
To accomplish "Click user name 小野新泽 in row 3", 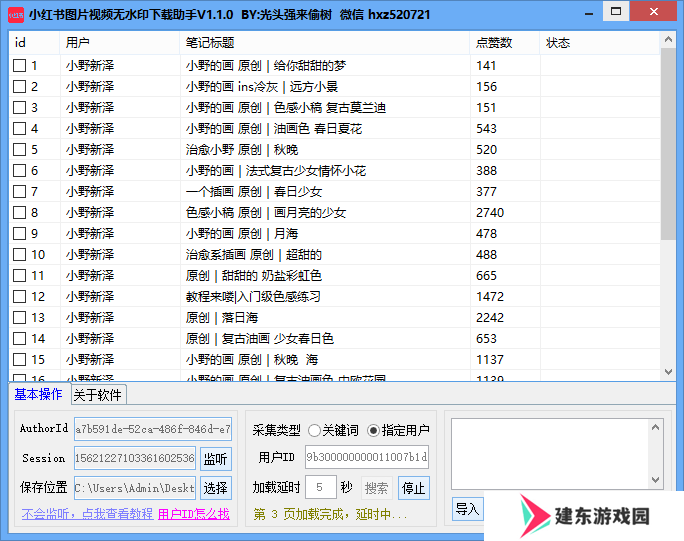I will pyautogui.click(x=90, y=107).
